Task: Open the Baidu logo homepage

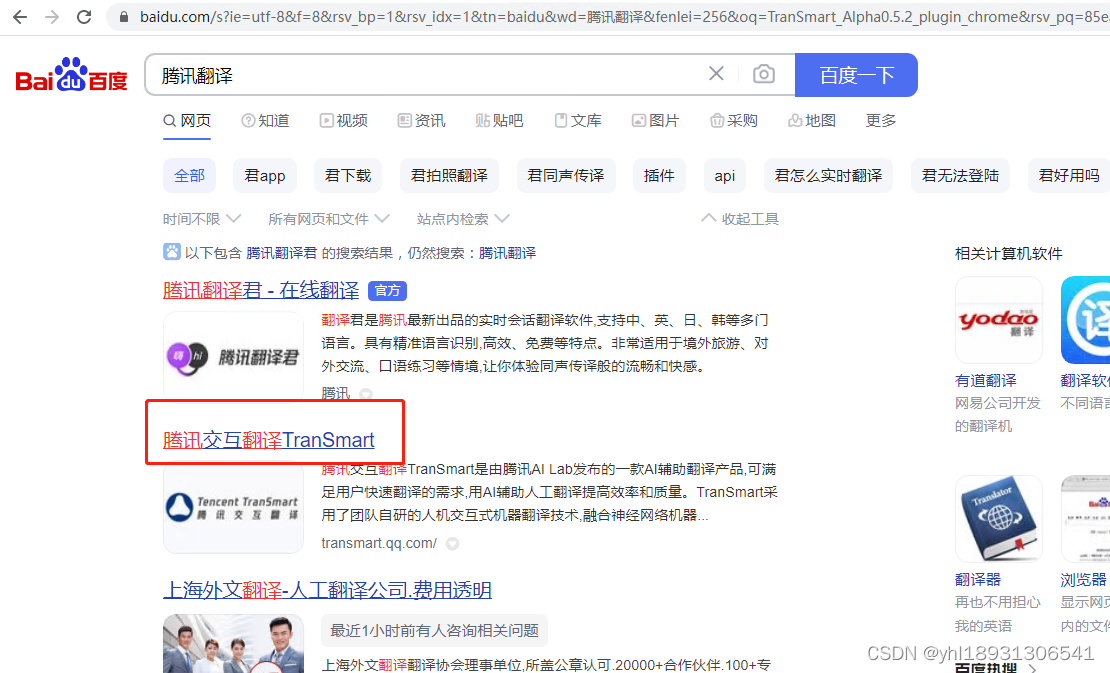Action: pyautogui.click(x=71, y=75)
